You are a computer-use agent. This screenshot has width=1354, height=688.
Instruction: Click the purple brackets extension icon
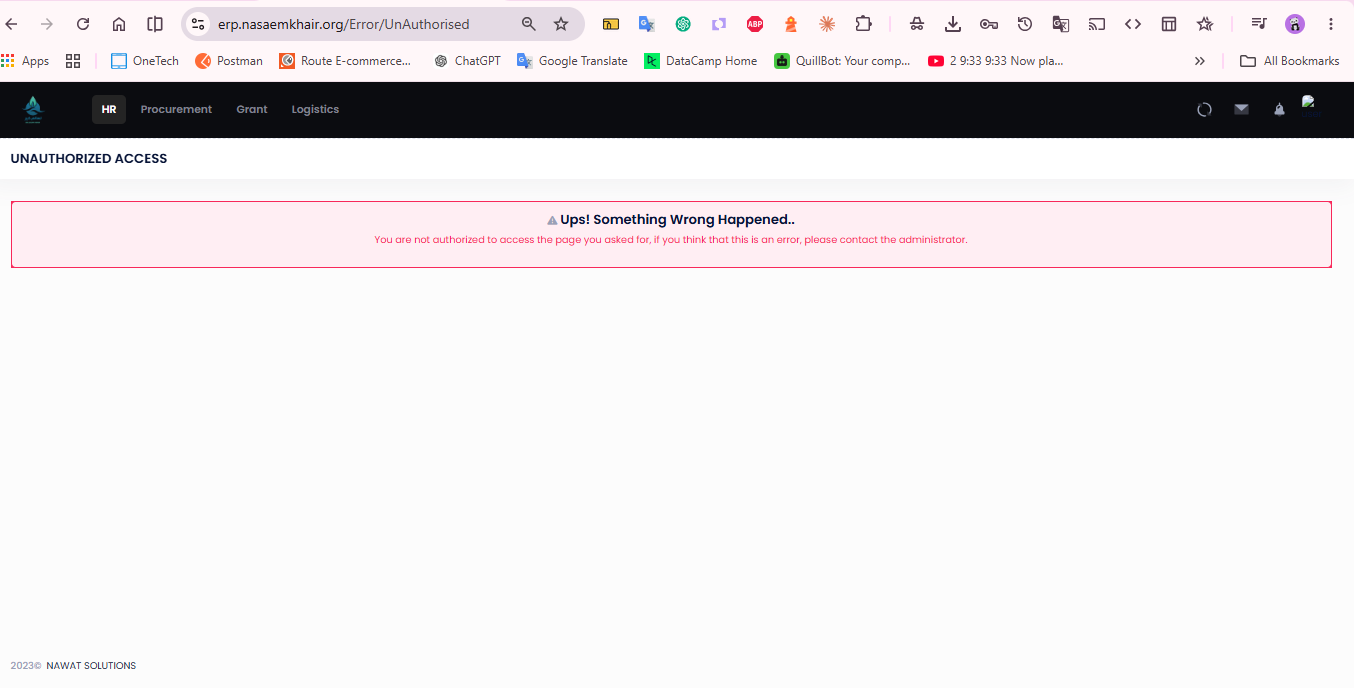click(719, 24)
